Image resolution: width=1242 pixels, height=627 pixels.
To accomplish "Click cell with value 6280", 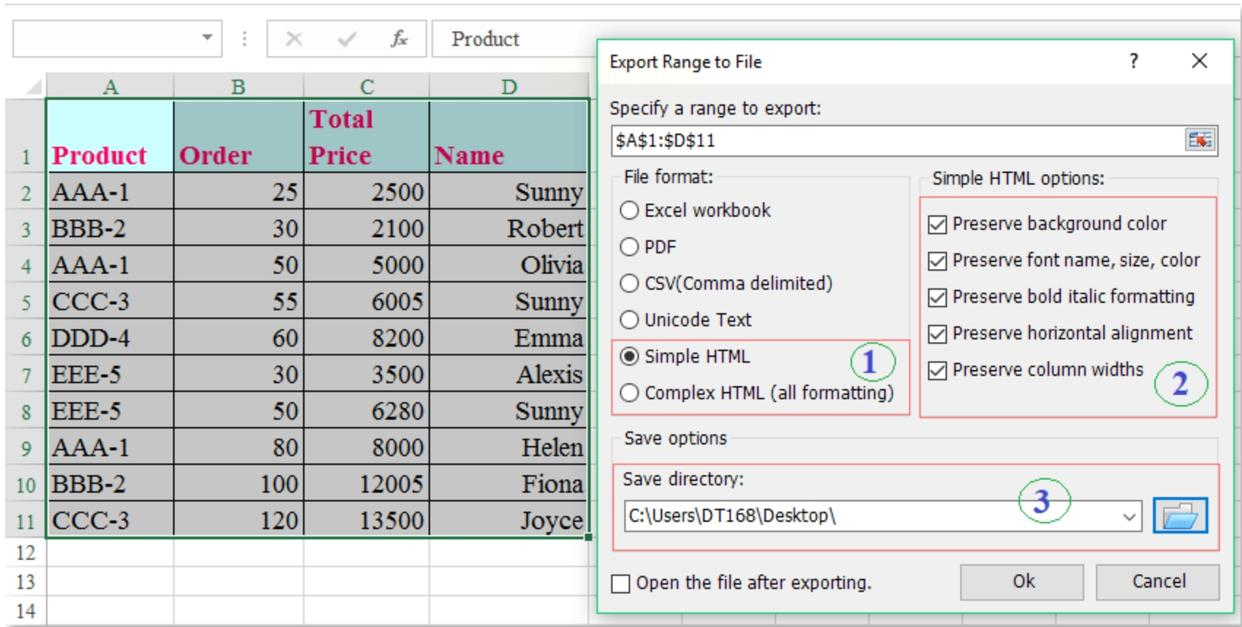I will 366,411.
